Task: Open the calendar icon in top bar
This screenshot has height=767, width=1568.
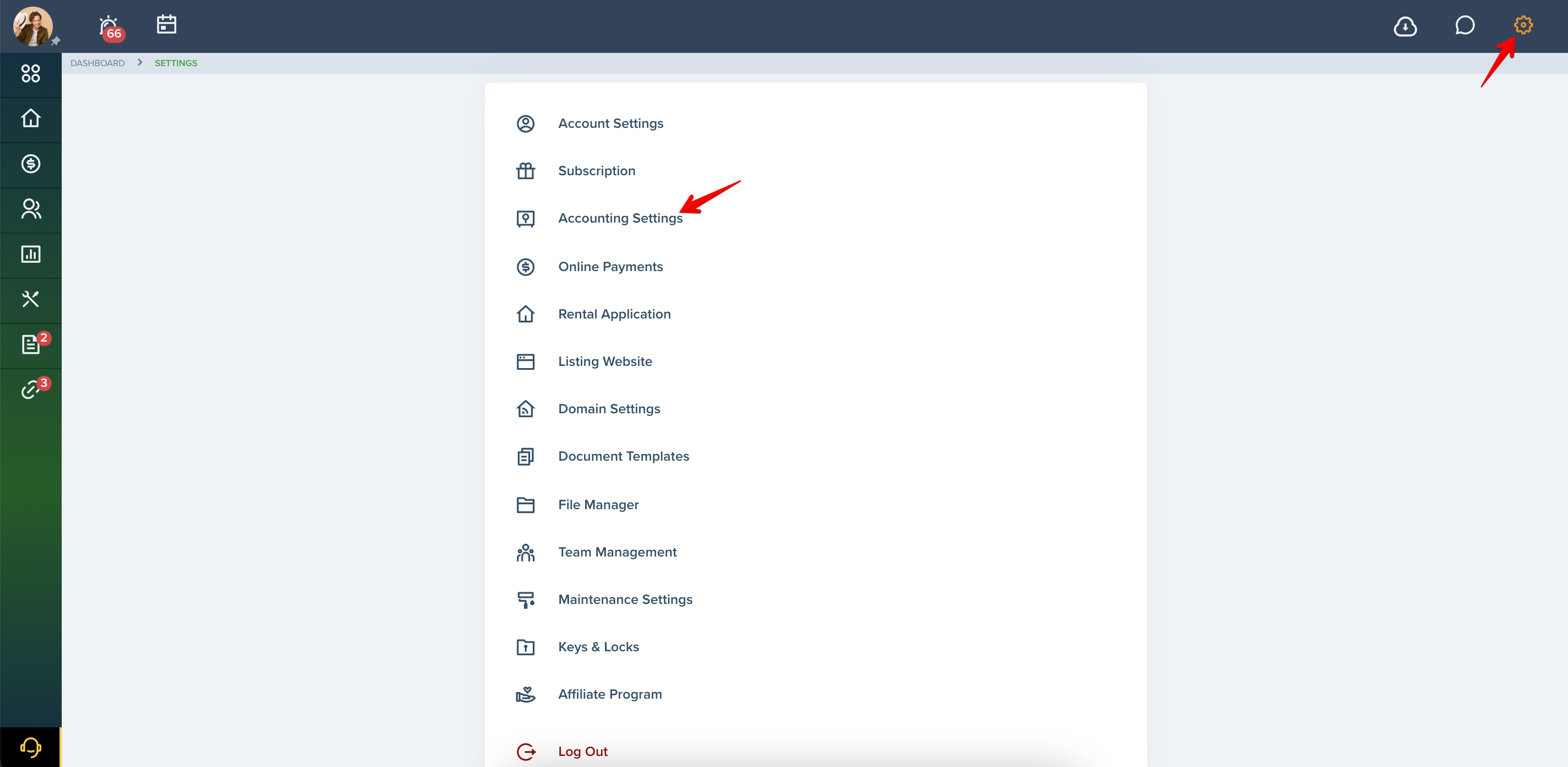Action: tap(166, 24)
